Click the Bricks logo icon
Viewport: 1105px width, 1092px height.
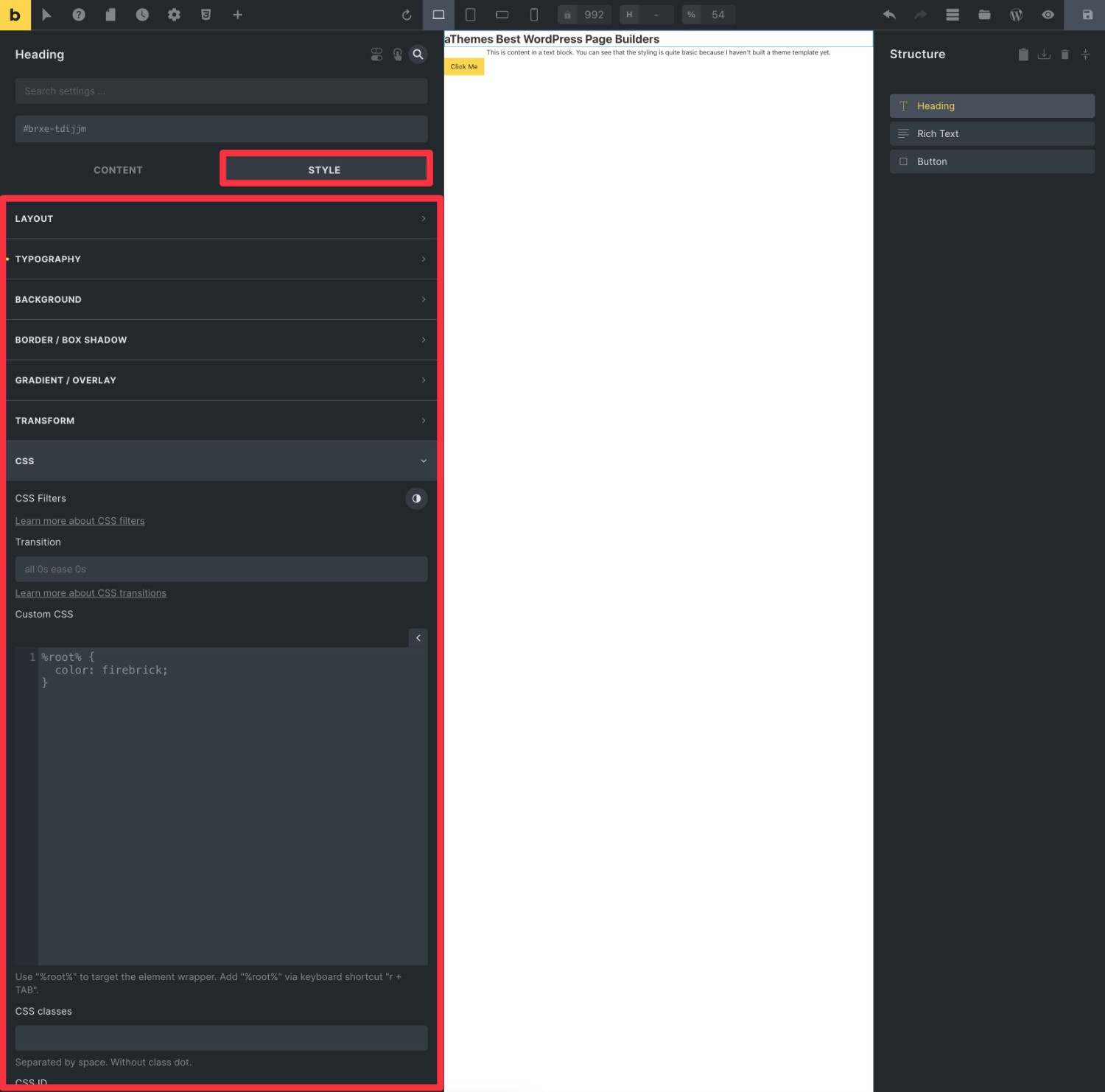tap(15, 15)
